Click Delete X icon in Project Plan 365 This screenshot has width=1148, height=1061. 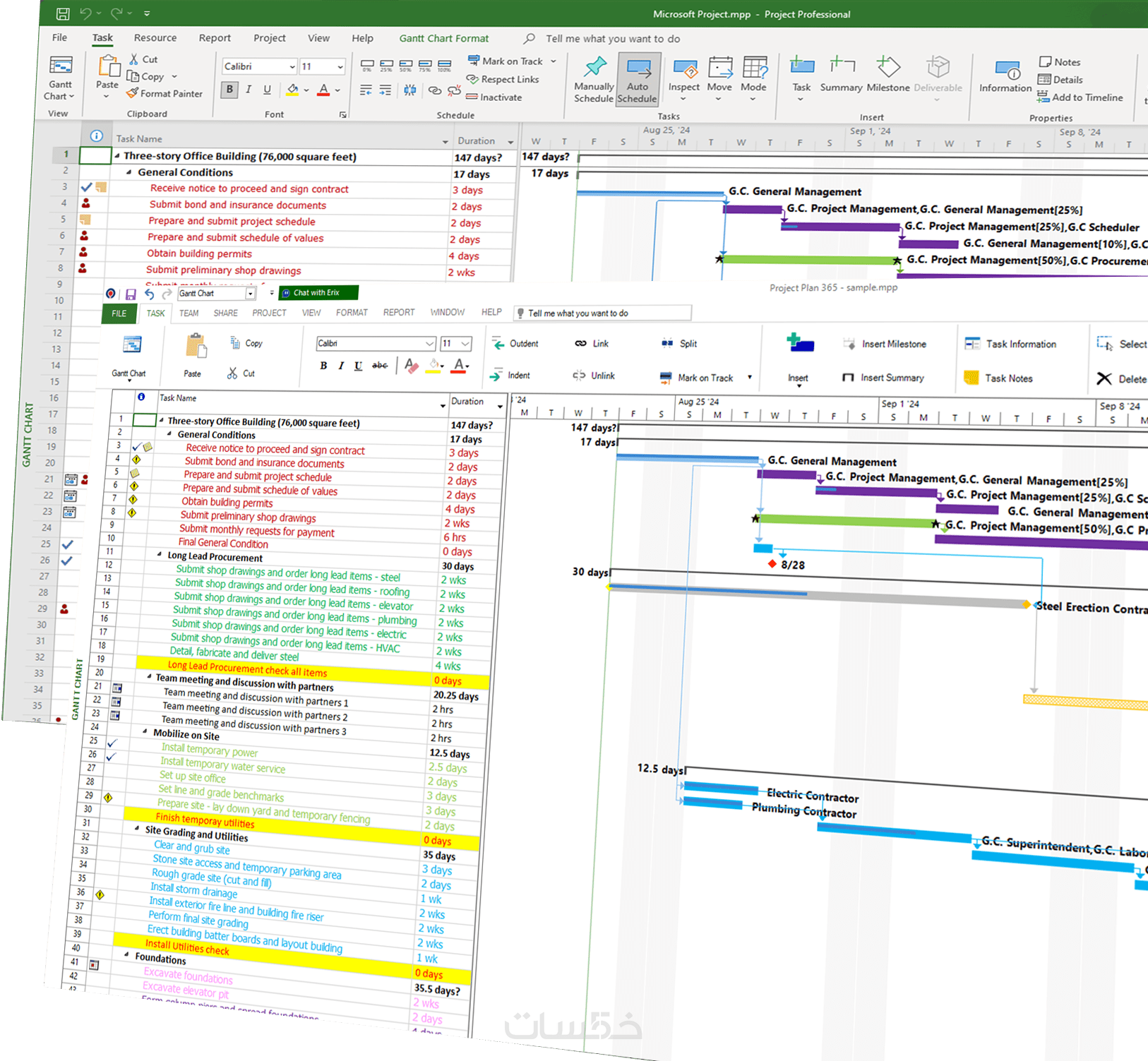pos(1104,379)
